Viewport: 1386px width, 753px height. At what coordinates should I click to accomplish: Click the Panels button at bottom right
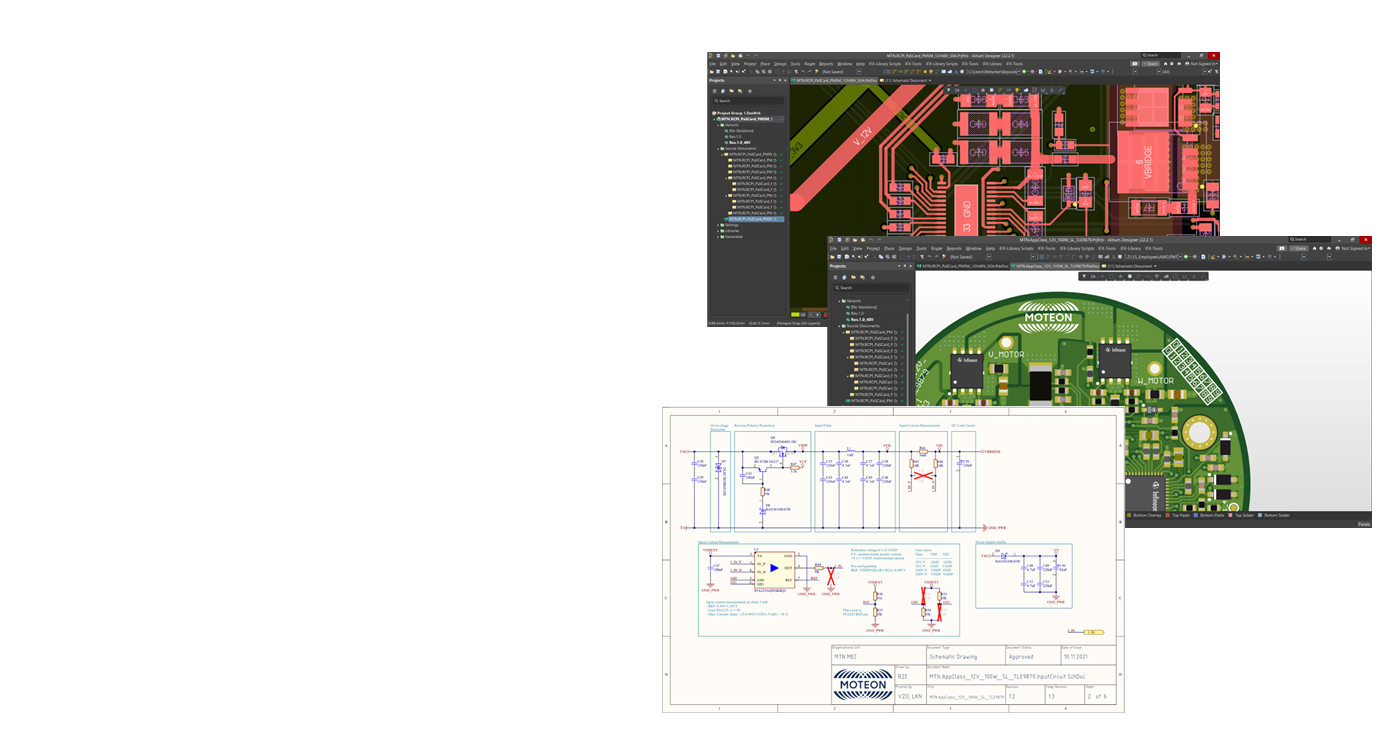[x=1363, y=524]
